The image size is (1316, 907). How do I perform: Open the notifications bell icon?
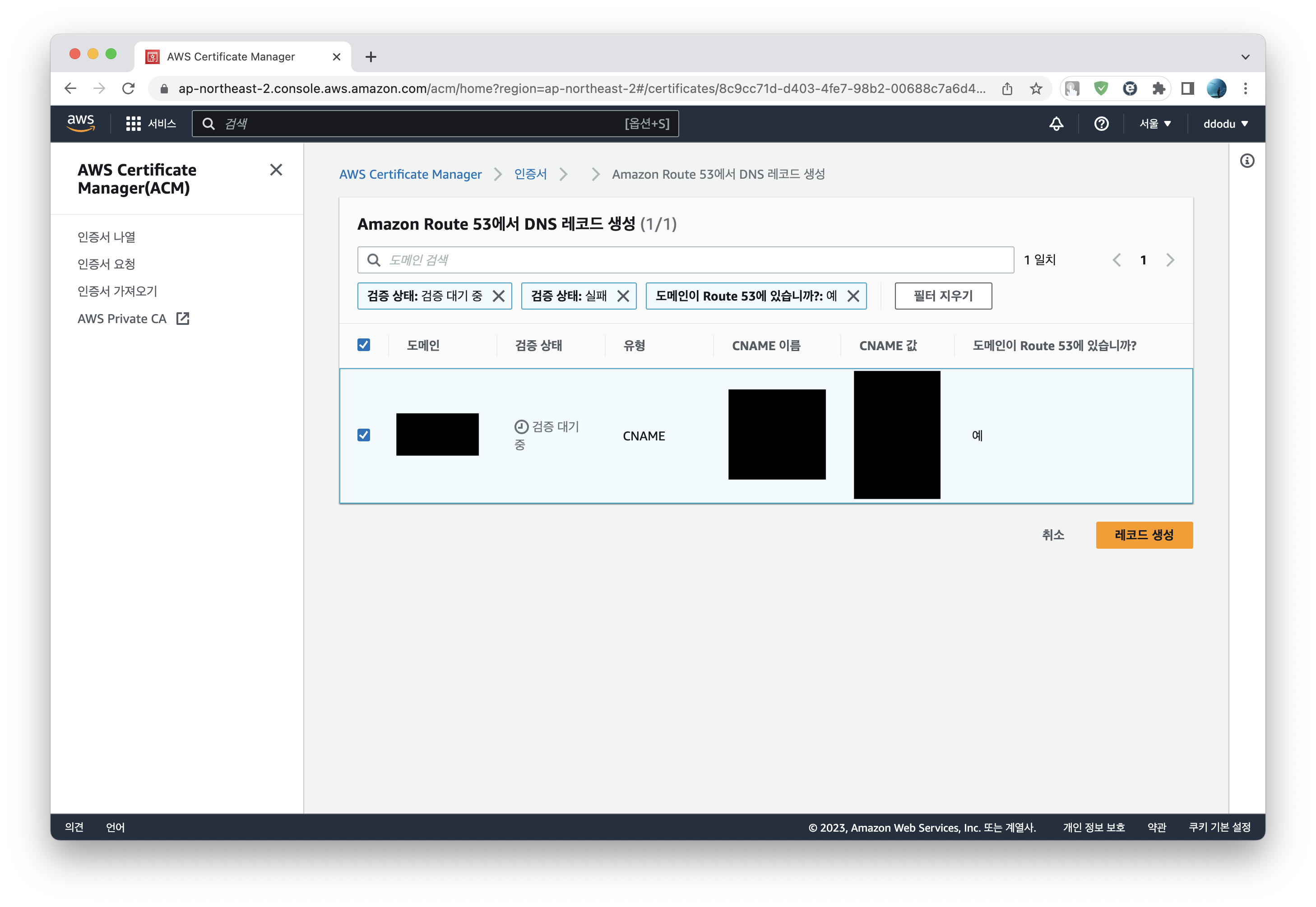click(x=1056, y=123)
